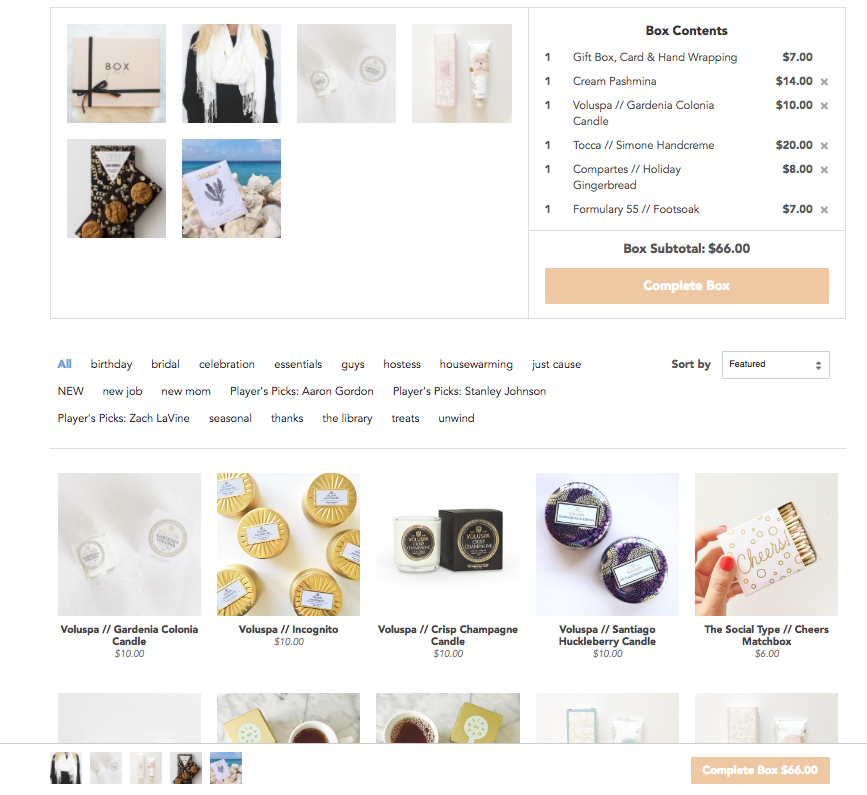Image resolution: width=867 pixels, height=795 pixels.
Task: Open the Voluspa Crisp Champagne Candle title
Action: 448,635
